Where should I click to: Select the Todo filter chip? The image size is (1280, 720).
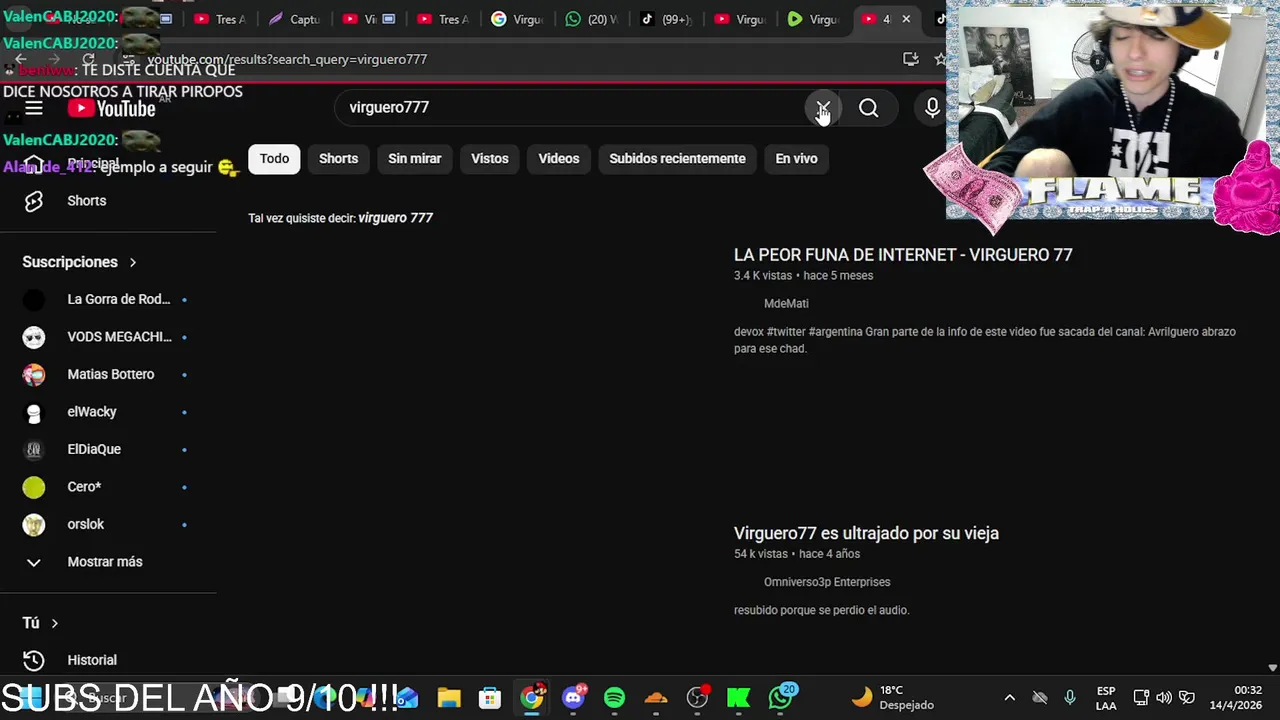274,159
